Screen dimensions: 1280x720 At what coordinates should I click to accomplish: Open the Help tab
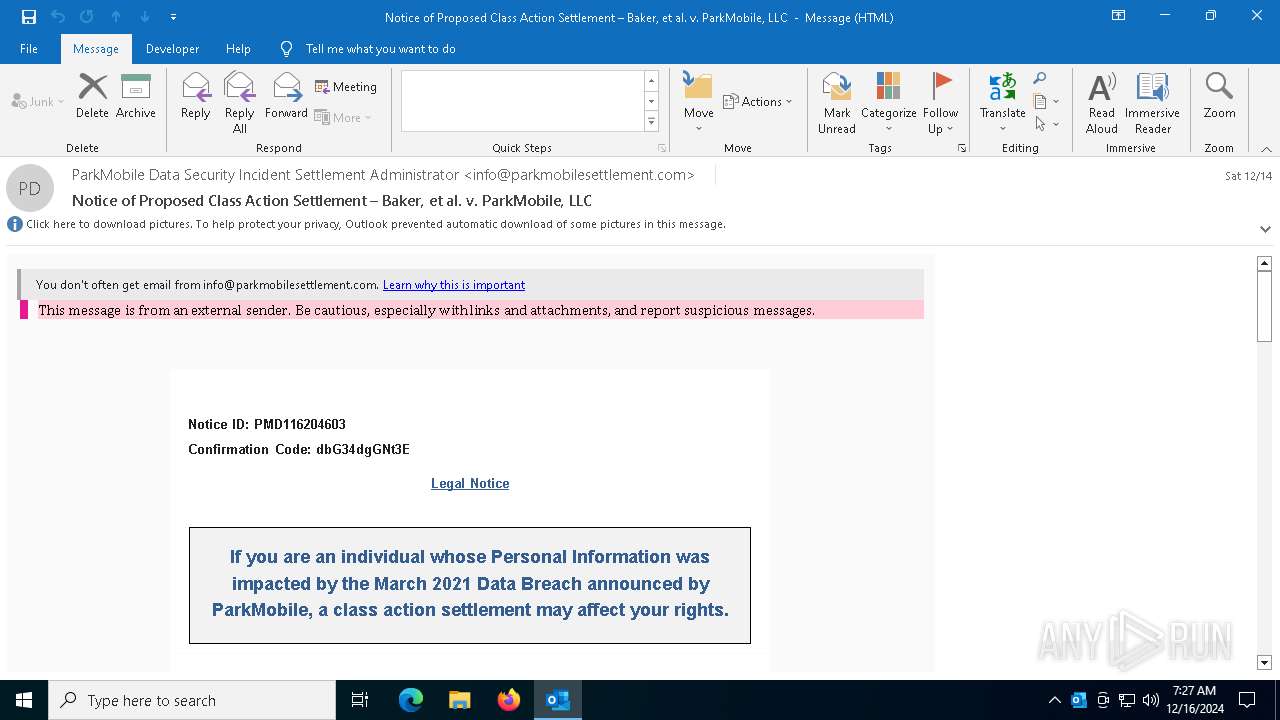[x=238, y=49]
